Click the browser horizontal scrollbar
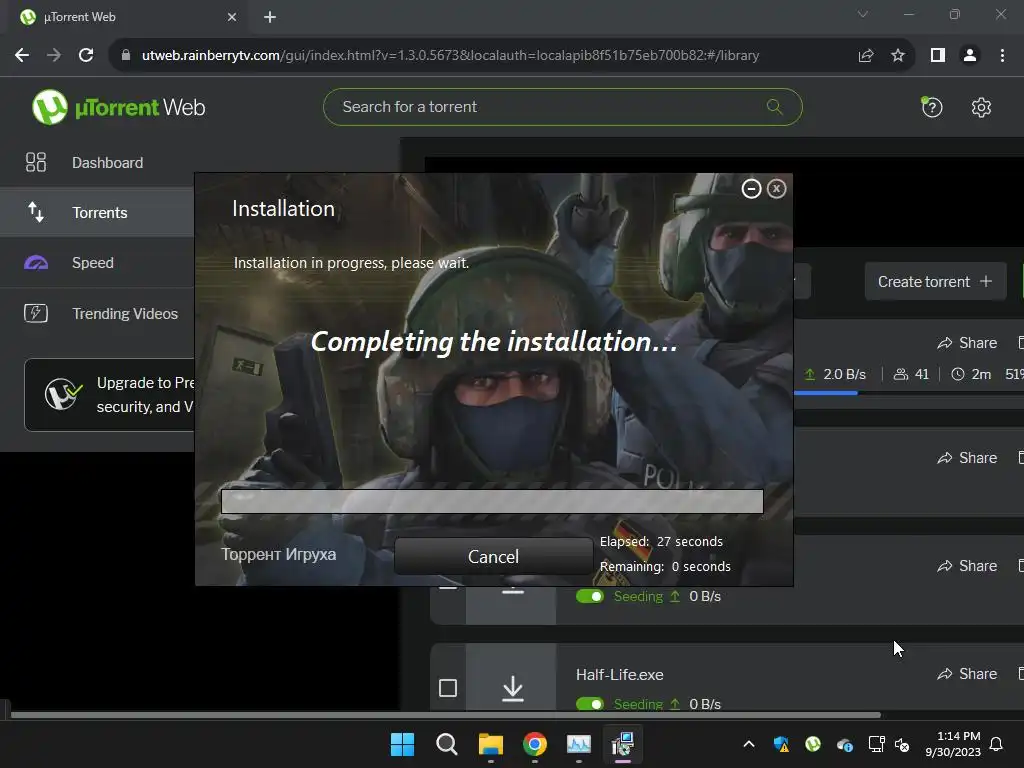Screen dimensions: 1024x768 coord(446,715)
